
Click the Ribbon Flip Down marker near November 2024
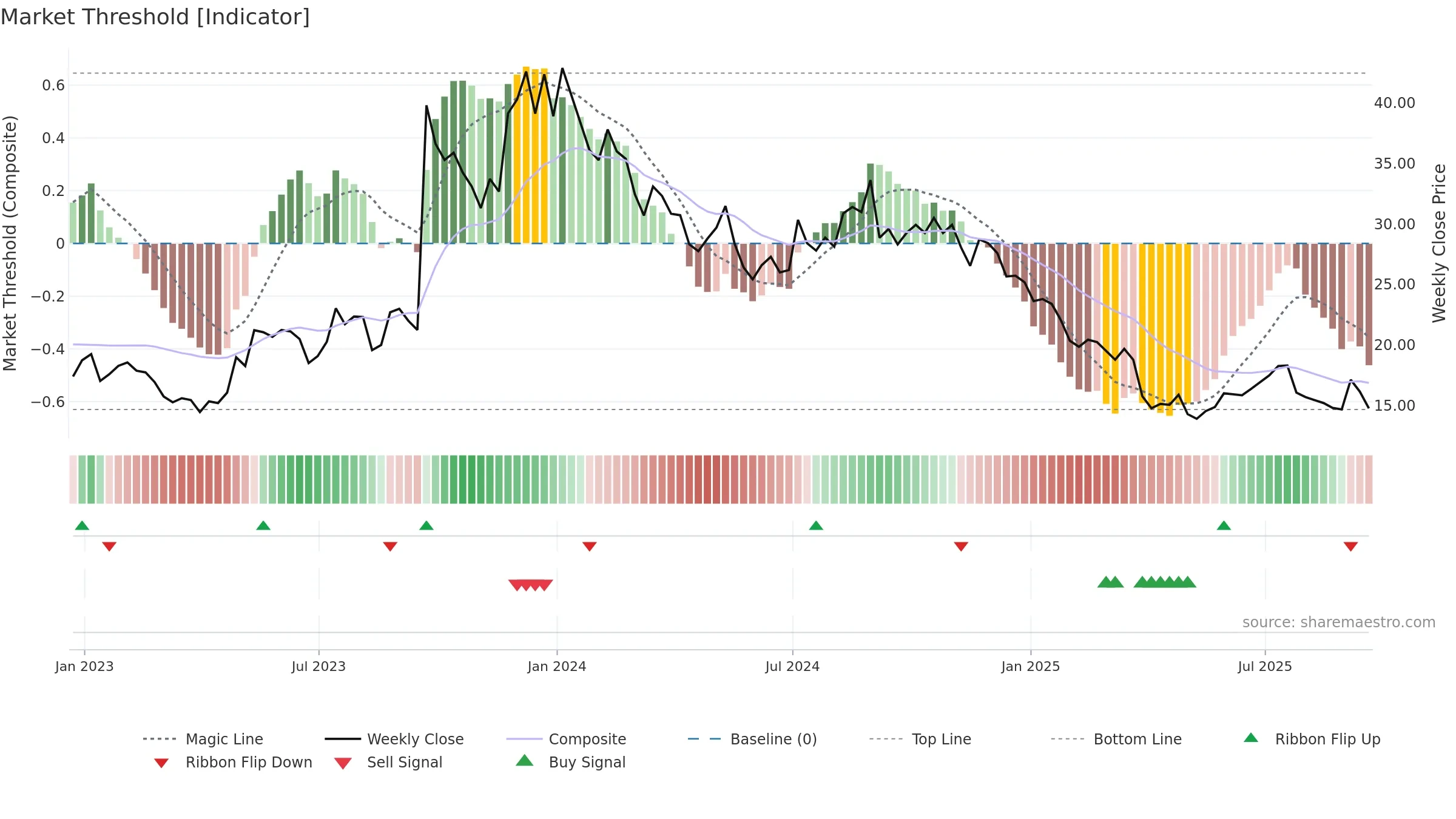[961, 547]
